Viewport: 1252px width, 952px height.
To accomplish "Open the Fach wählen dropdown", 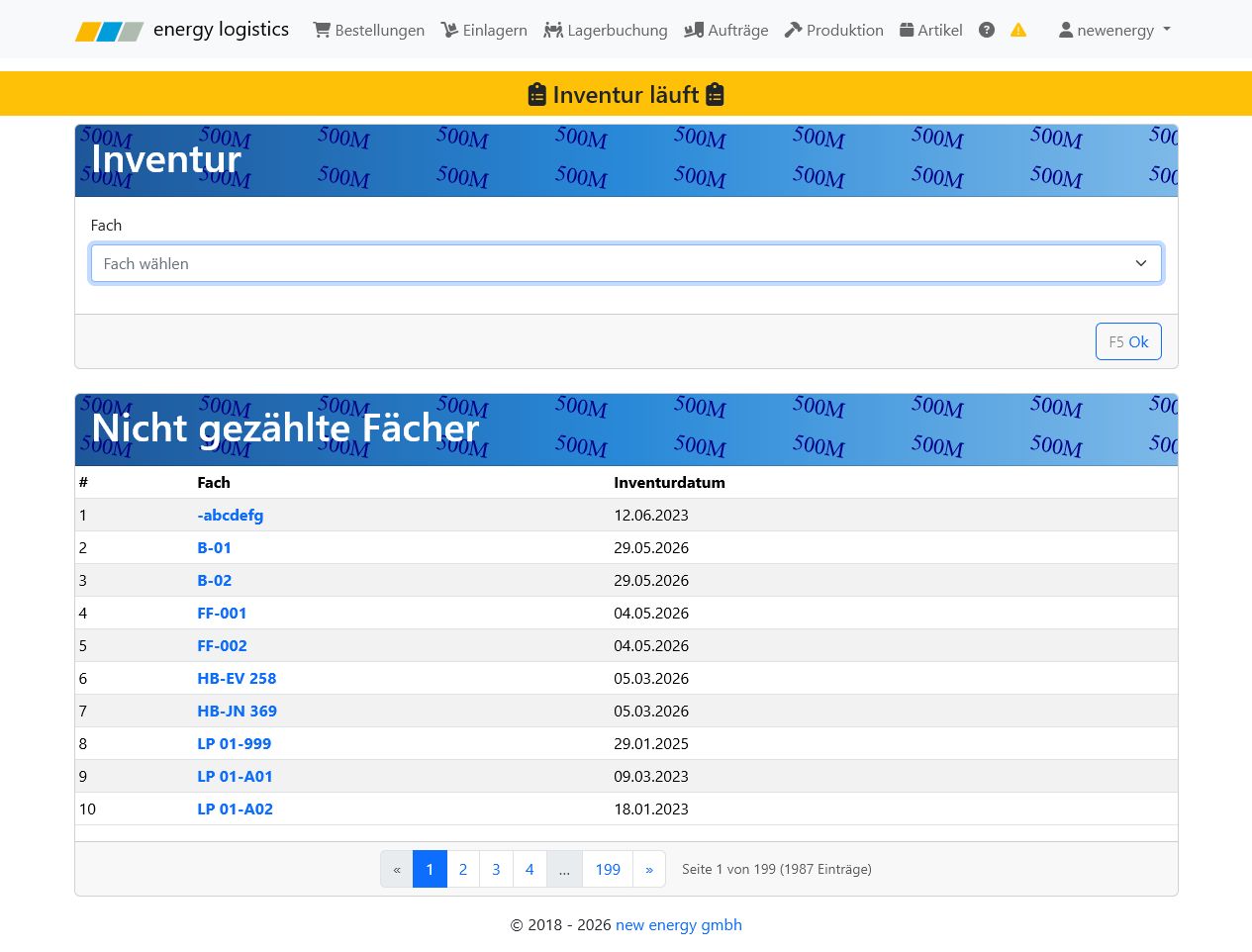I will [626, 263].
